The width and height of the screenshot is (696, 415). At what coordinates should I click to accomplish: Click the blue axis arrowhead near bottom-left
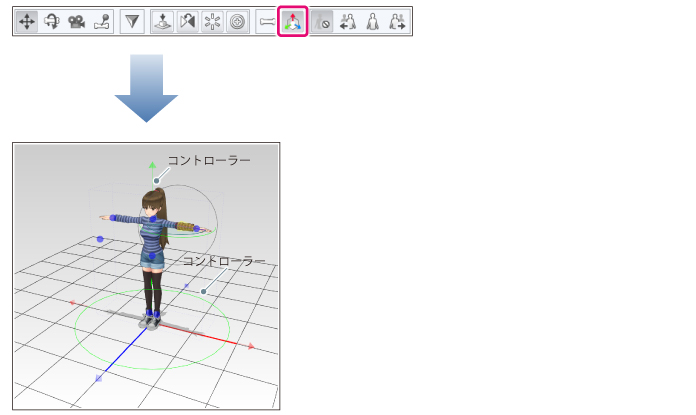coord(99,378)
